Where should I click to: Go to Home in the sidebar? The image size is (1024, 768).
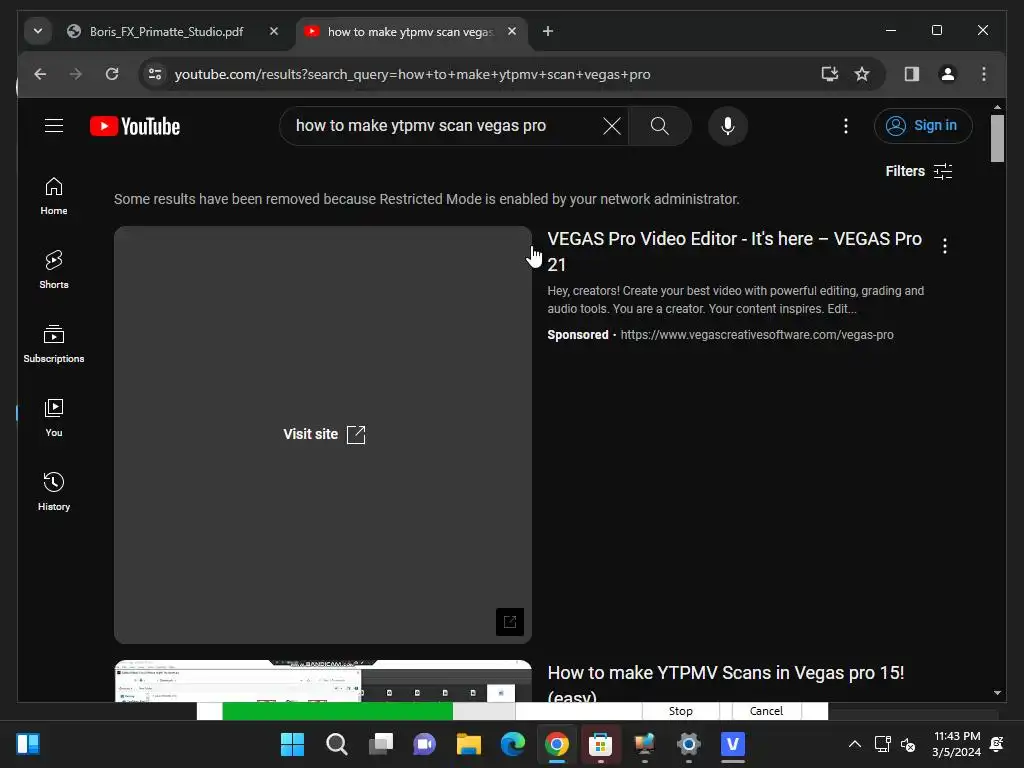tap(54, 196)
